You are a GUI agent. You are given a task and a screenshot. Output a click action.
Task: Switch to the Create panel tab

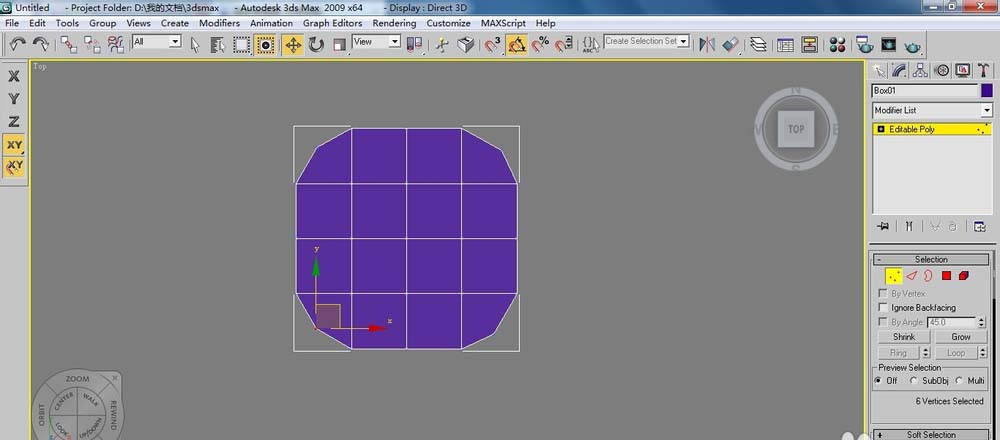(x=879, y=70)
